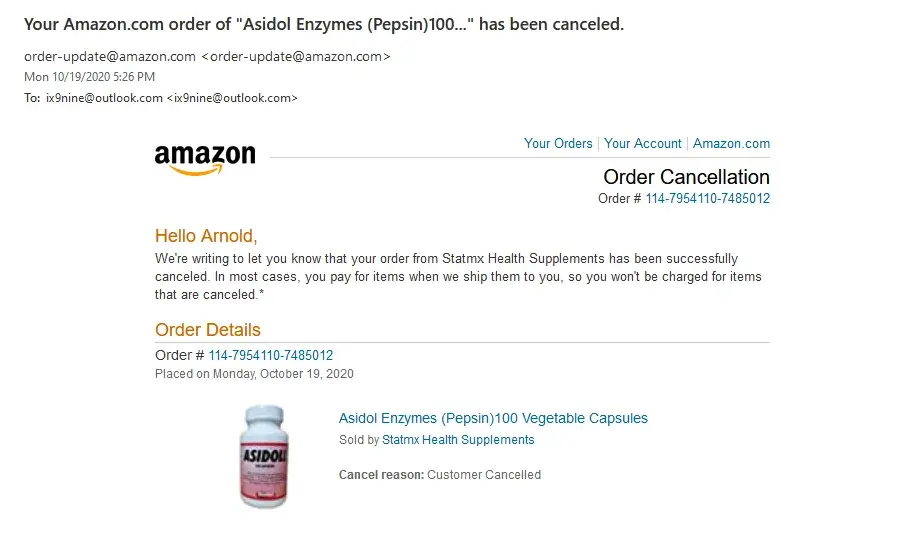Click the Hello Arnold greeting
This screenshot has height=538, width=920.
206,236
